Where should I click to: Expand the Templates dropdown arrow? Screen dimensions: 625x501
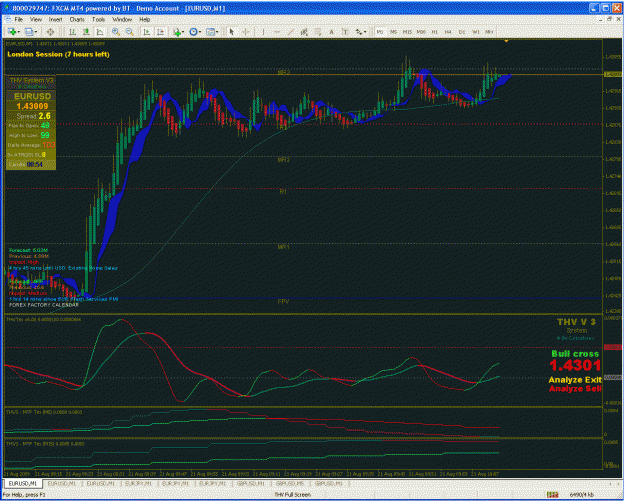217,32
